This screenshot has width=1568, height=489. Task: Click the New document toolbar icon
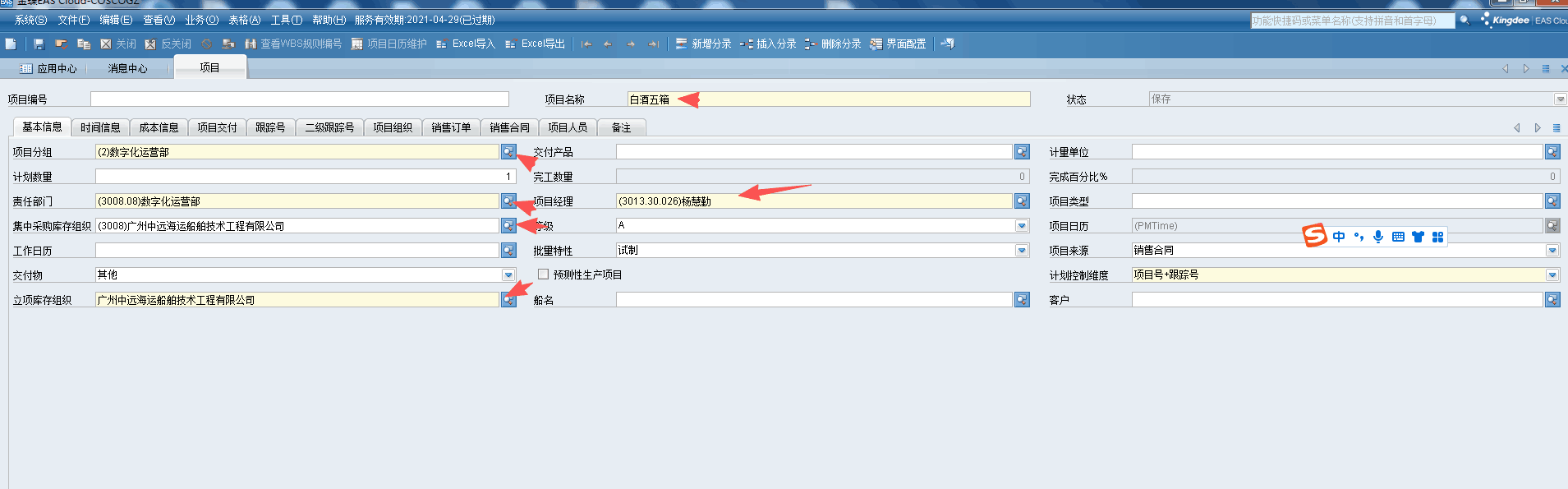click(x=11, y=44)
